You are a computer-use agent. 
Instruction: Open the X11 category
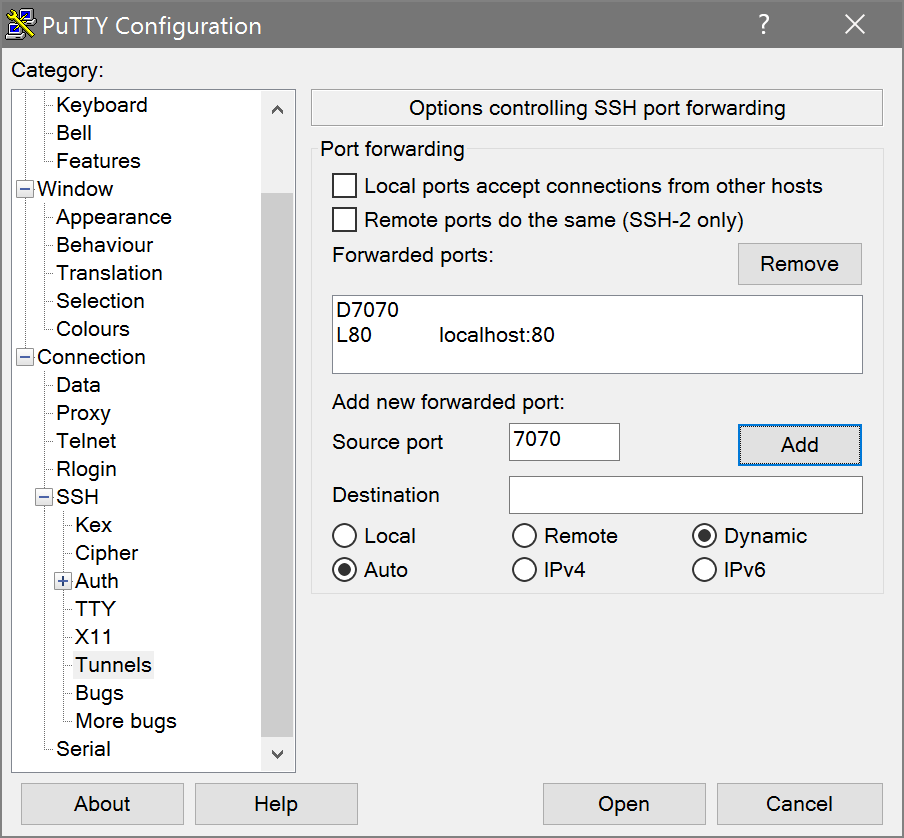click(93, 637)
